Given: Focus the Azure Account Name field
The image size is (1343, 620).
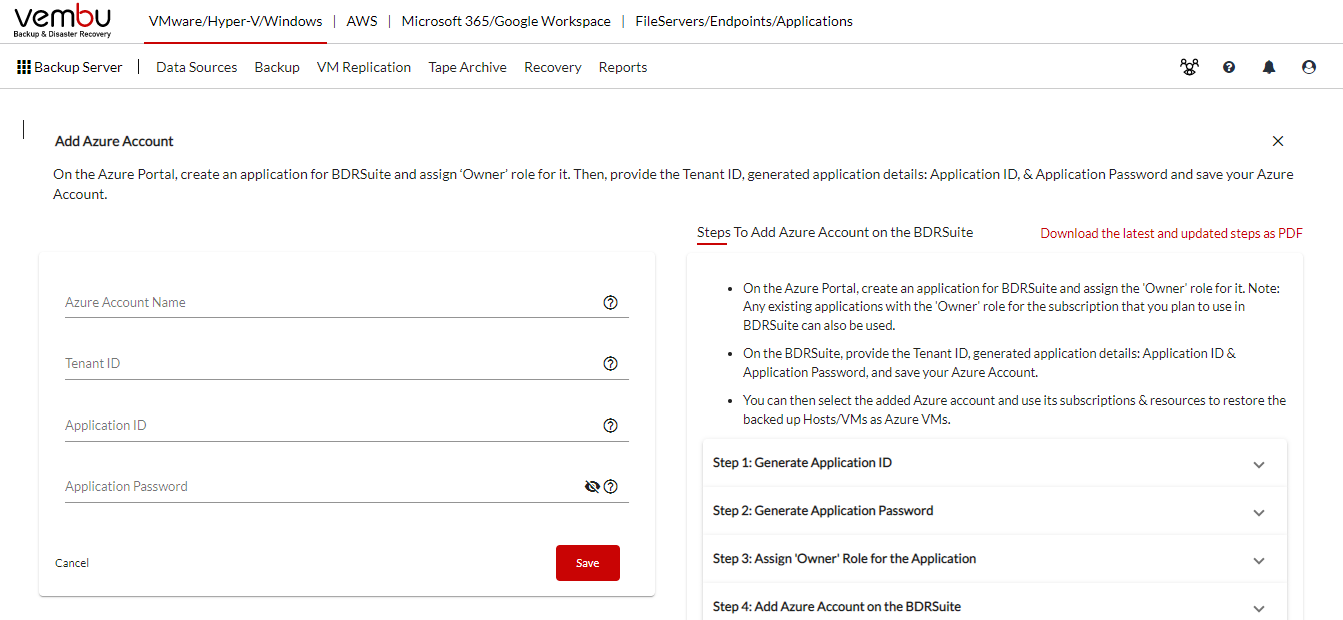Looking at the screenshot, I should 347,302.
